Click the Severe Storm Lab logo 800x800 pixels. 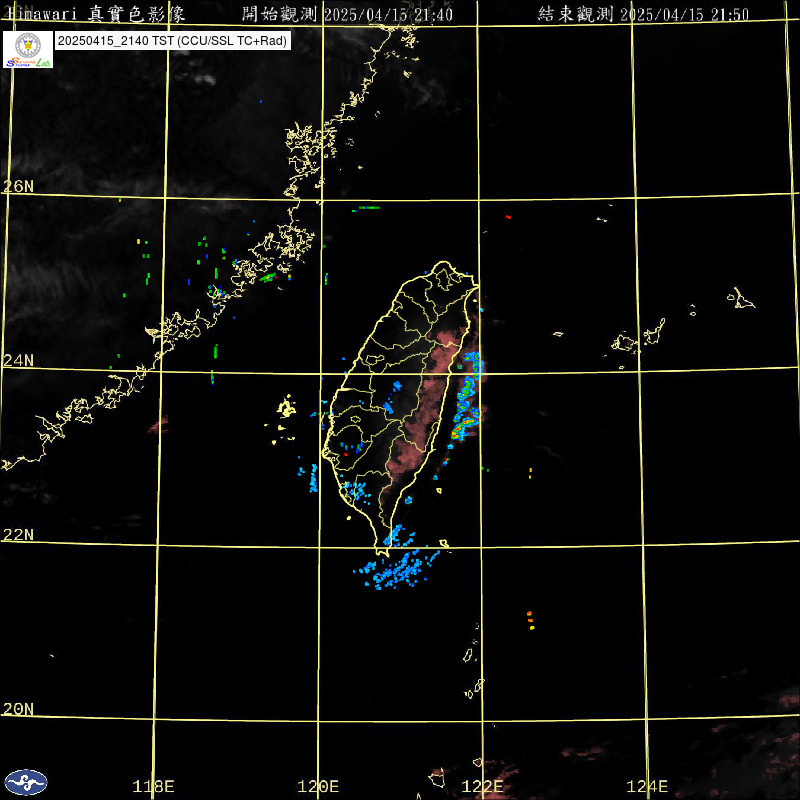(x=28, y=49)
